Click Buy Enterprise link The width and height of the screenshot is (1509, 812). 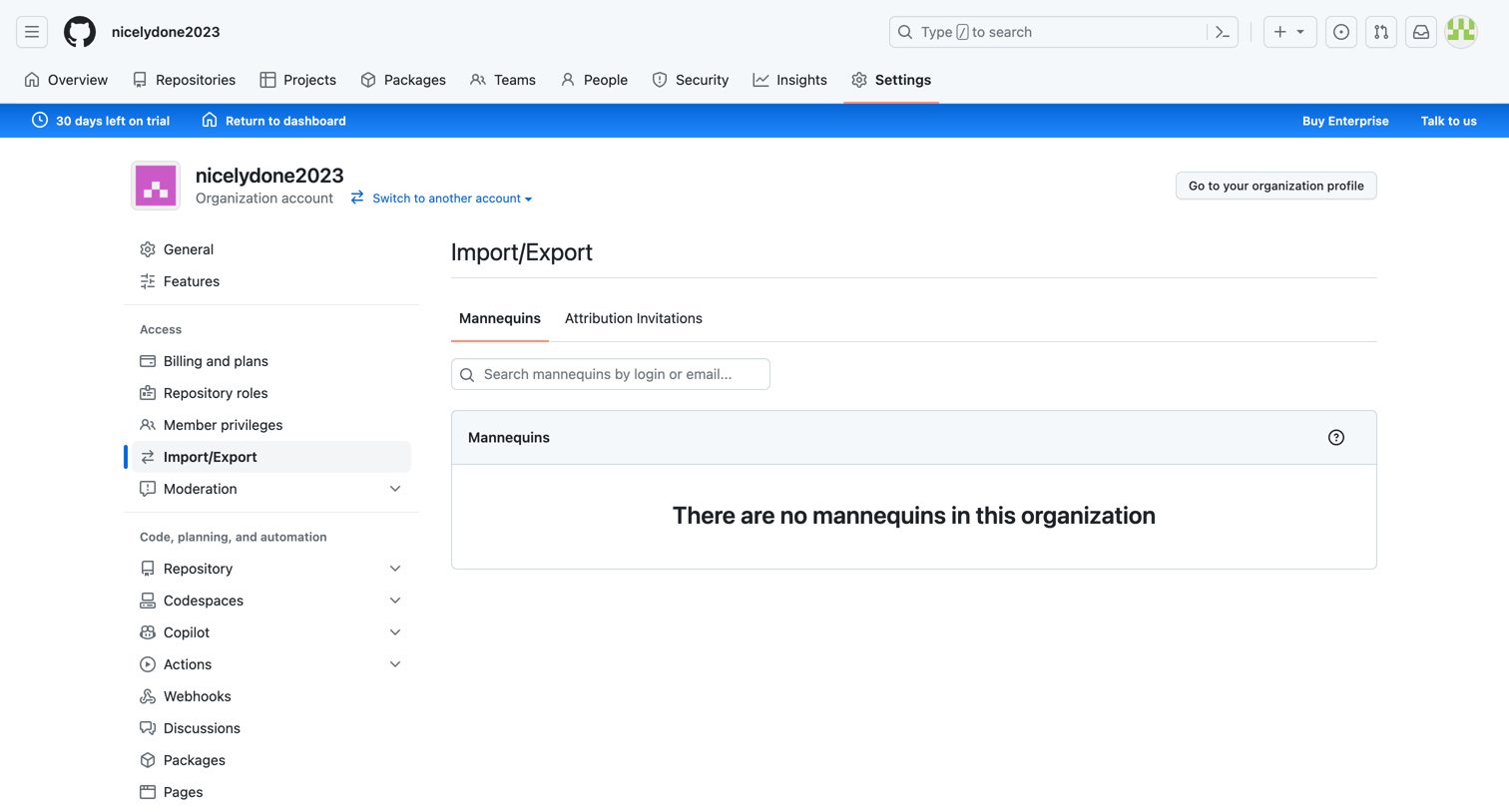[x=1345, y=121]
